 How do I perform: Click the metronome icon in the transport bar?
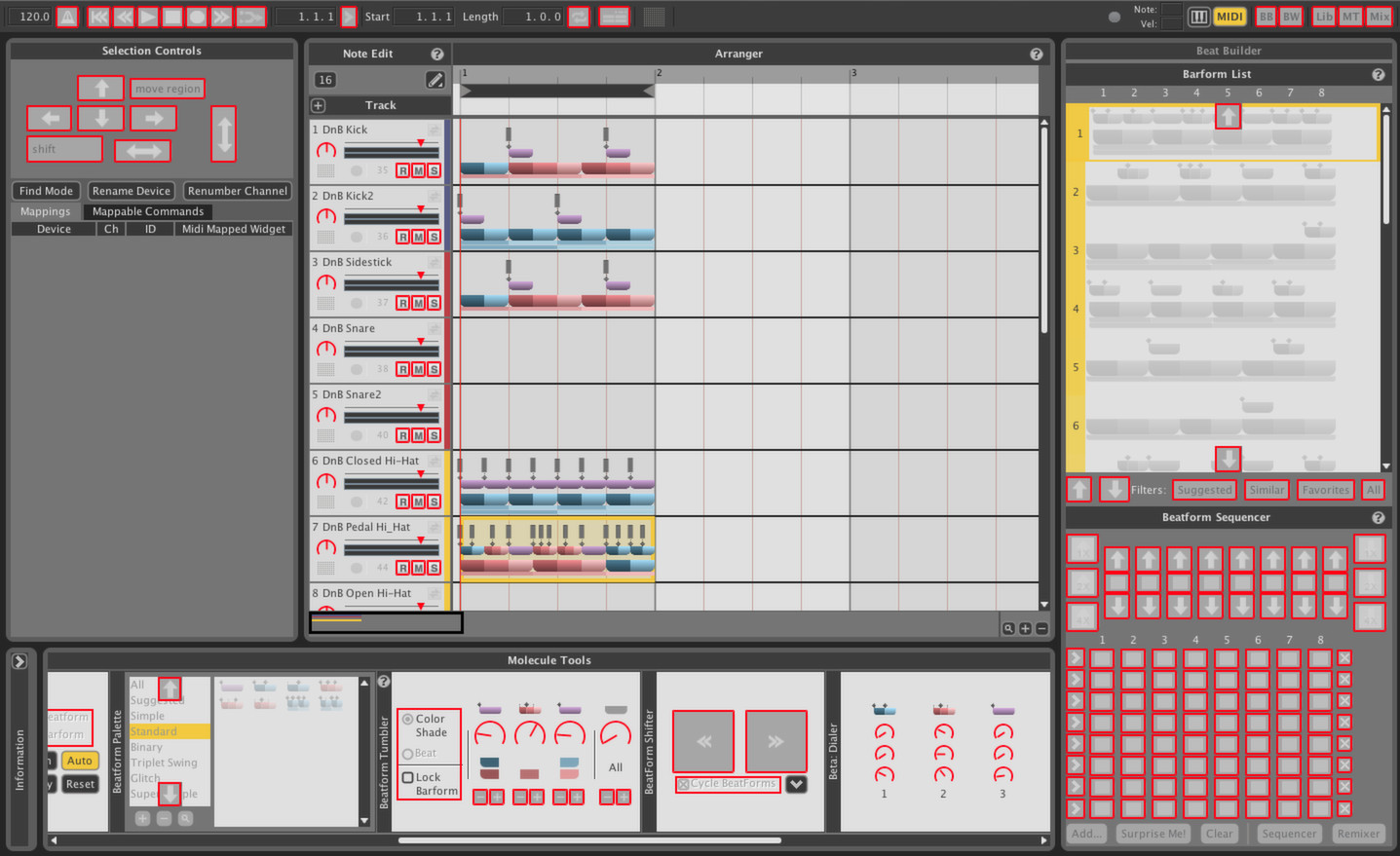[67, 17]
